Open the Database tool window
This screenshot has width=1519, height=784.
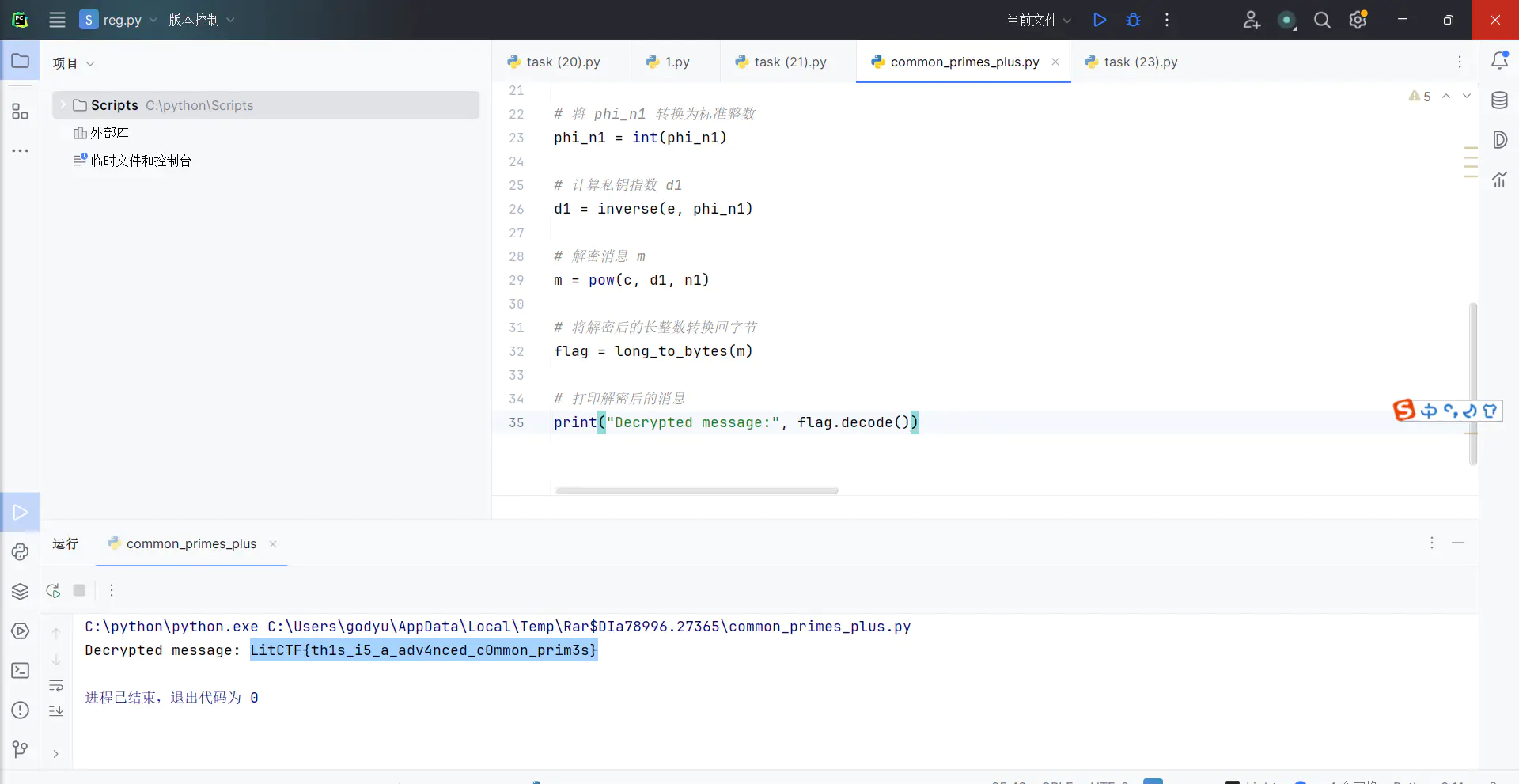click(1499, 100)
